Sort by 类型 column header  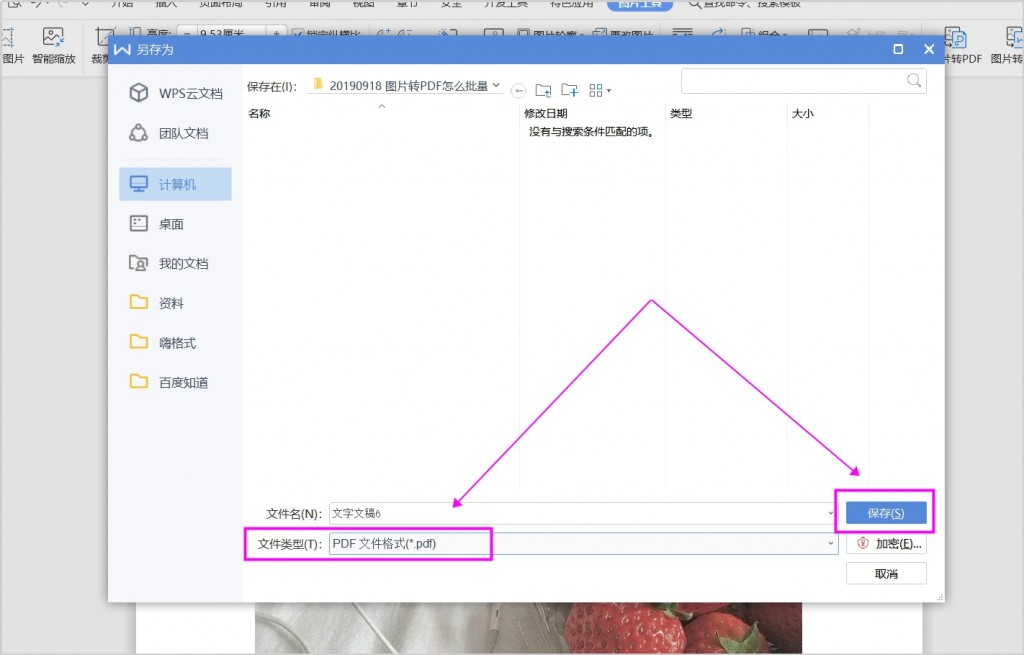[x=680, y=114]
